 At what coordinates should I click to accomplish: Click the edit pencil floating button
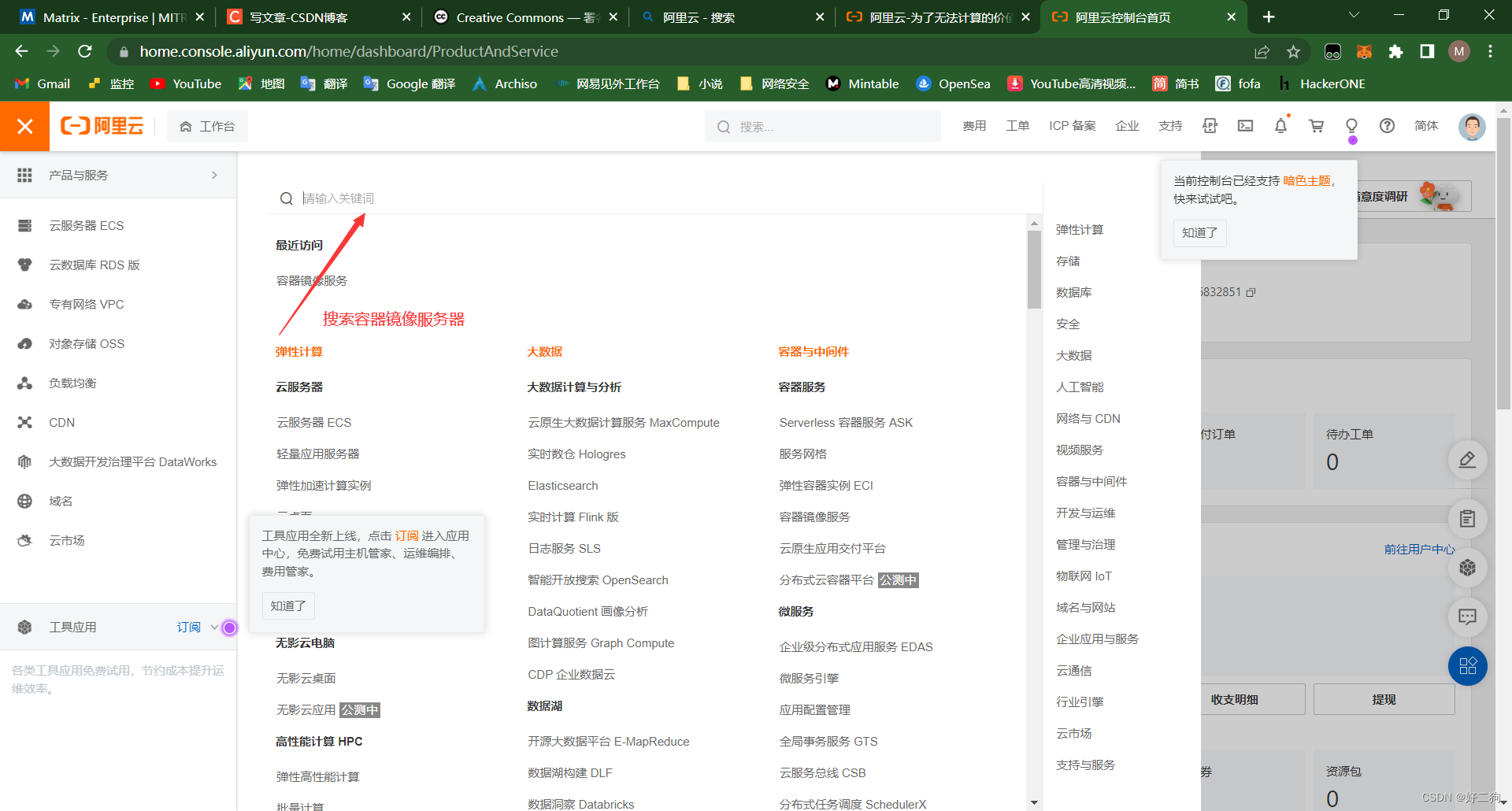1467,460
